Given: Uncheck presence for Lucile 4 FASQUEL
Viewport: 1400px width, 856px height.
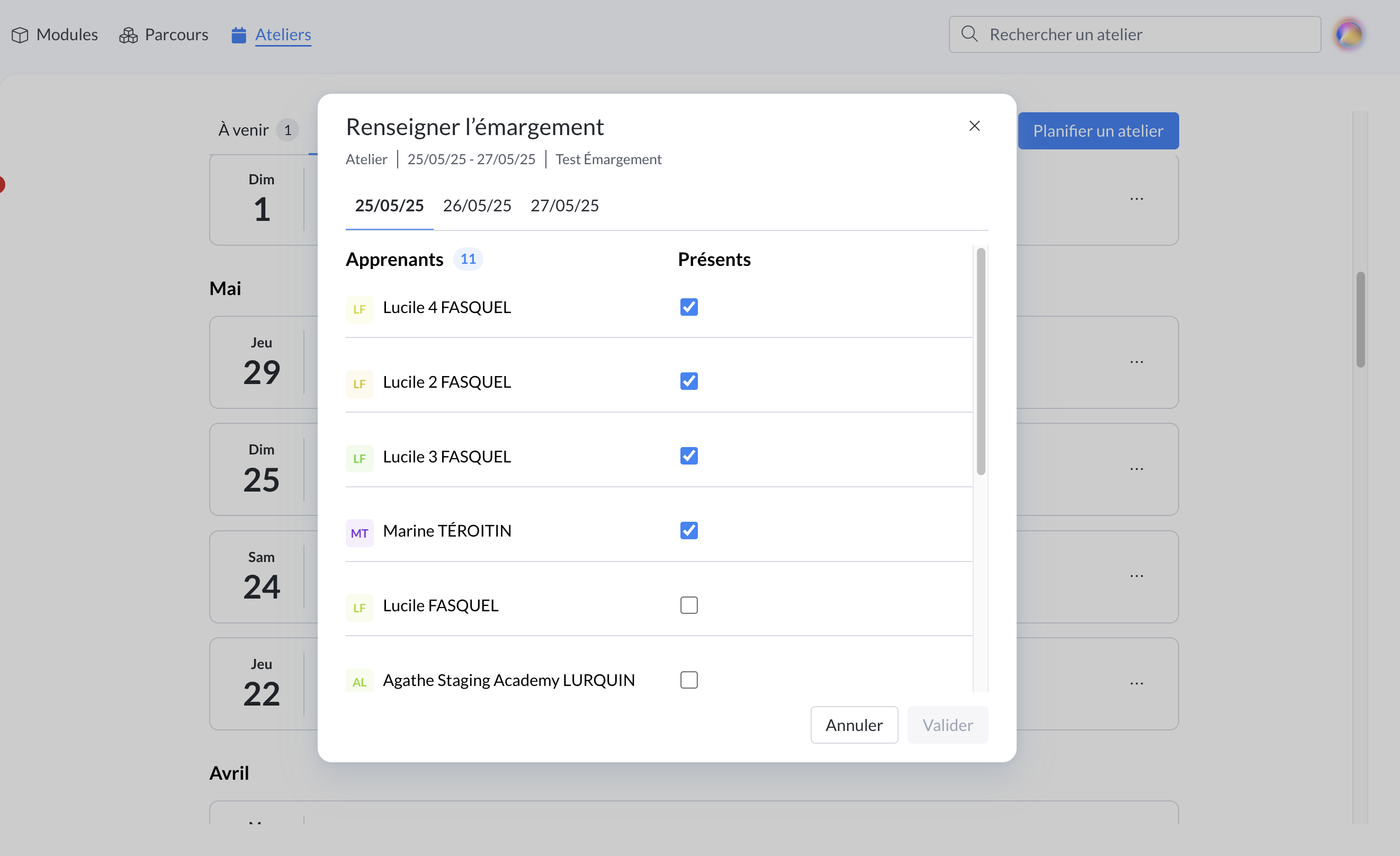Looking at the screenshot, I should (689, 307).
